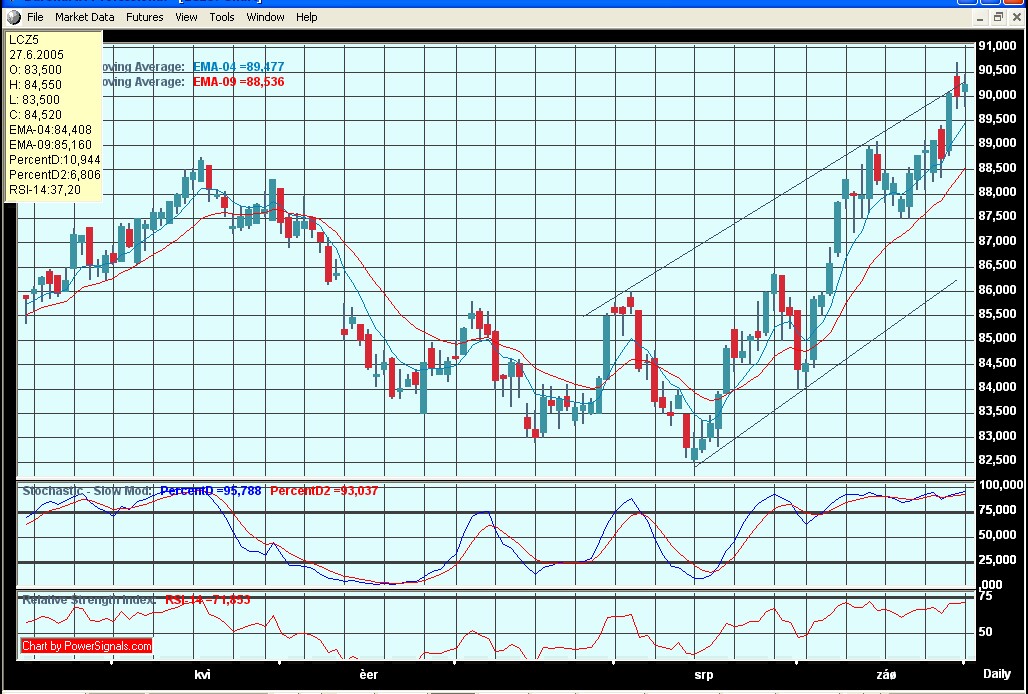The image size is (1028, 694).
Task: Click the 75,000 stochastic axis label
Action: 998,510
